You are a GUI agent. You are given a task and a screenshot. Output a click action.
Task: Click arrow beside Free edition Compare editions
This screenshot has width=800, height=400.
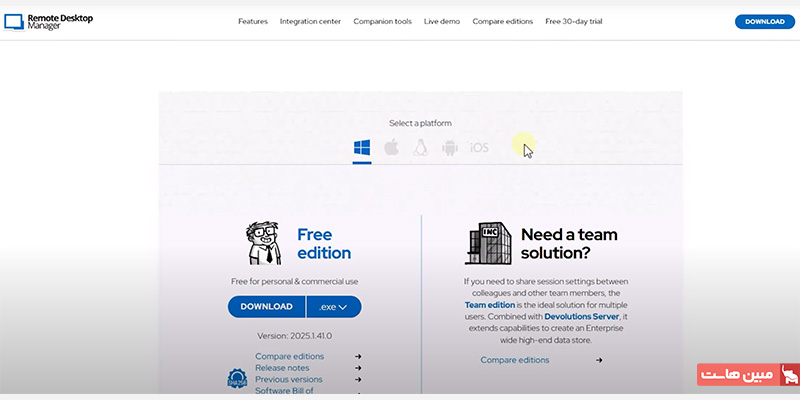click(359, 357)
